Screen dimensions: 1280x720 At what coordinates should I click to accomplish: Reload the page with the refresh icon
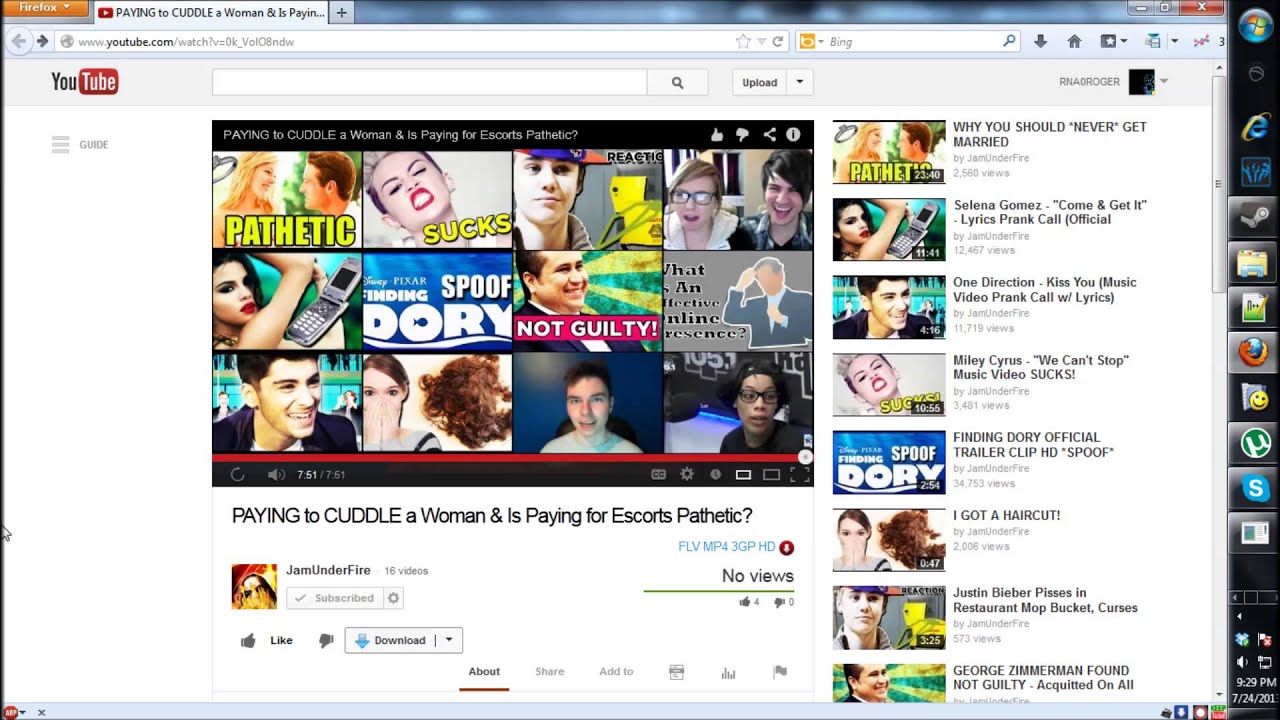point(778,42)
